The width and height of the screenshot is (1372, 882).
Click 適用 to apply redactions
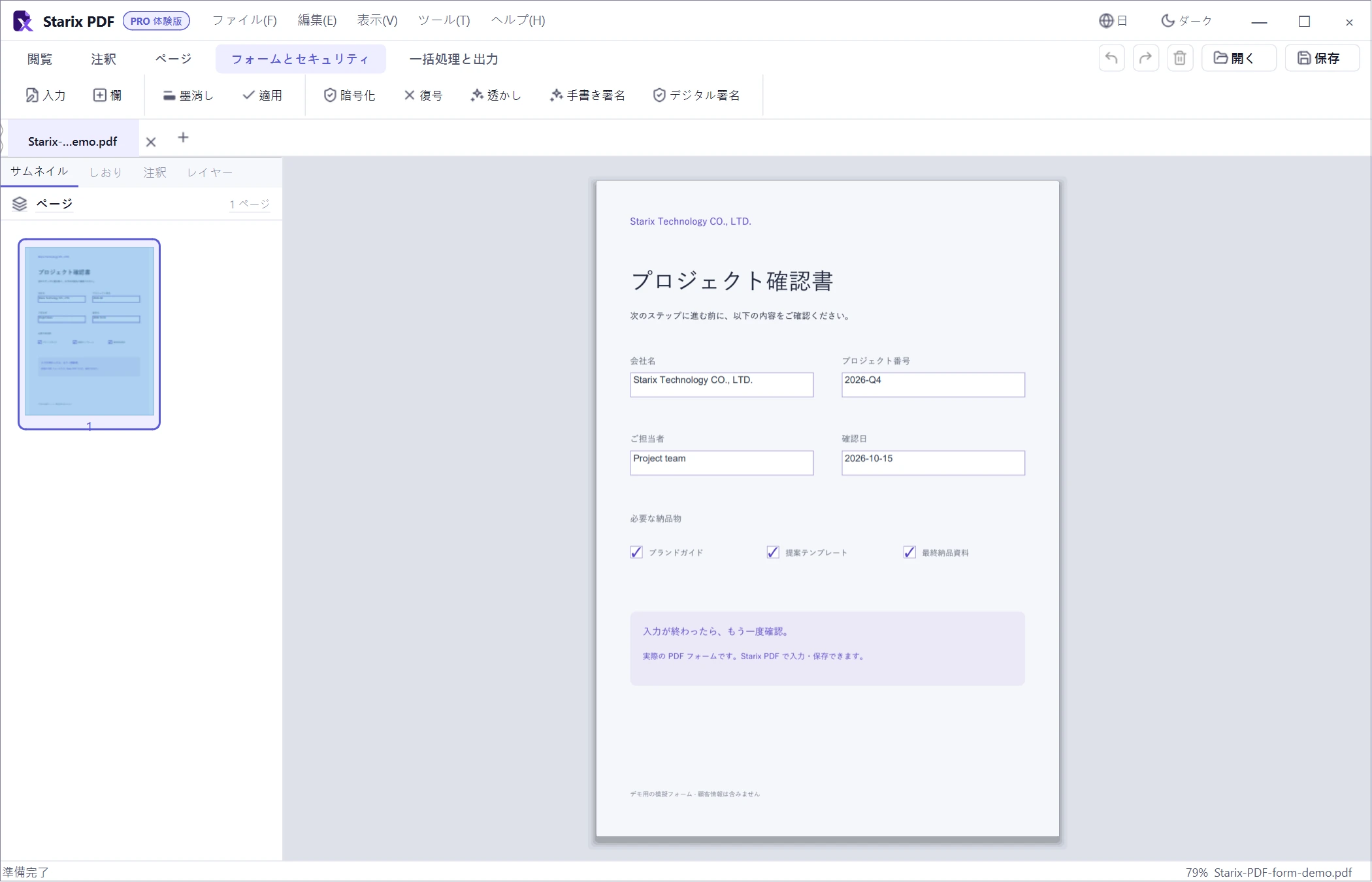click(x=262, y=95)
